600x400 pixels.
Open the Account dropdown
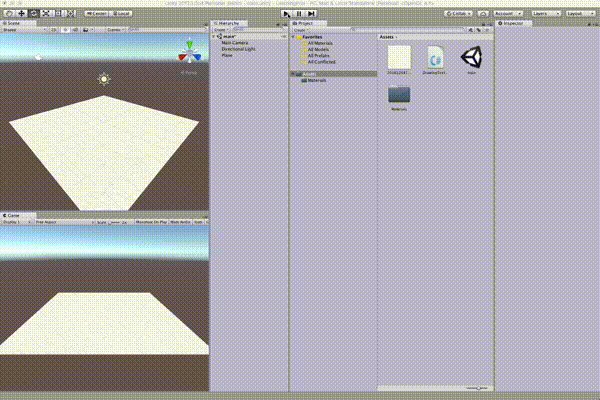point(508,13)
